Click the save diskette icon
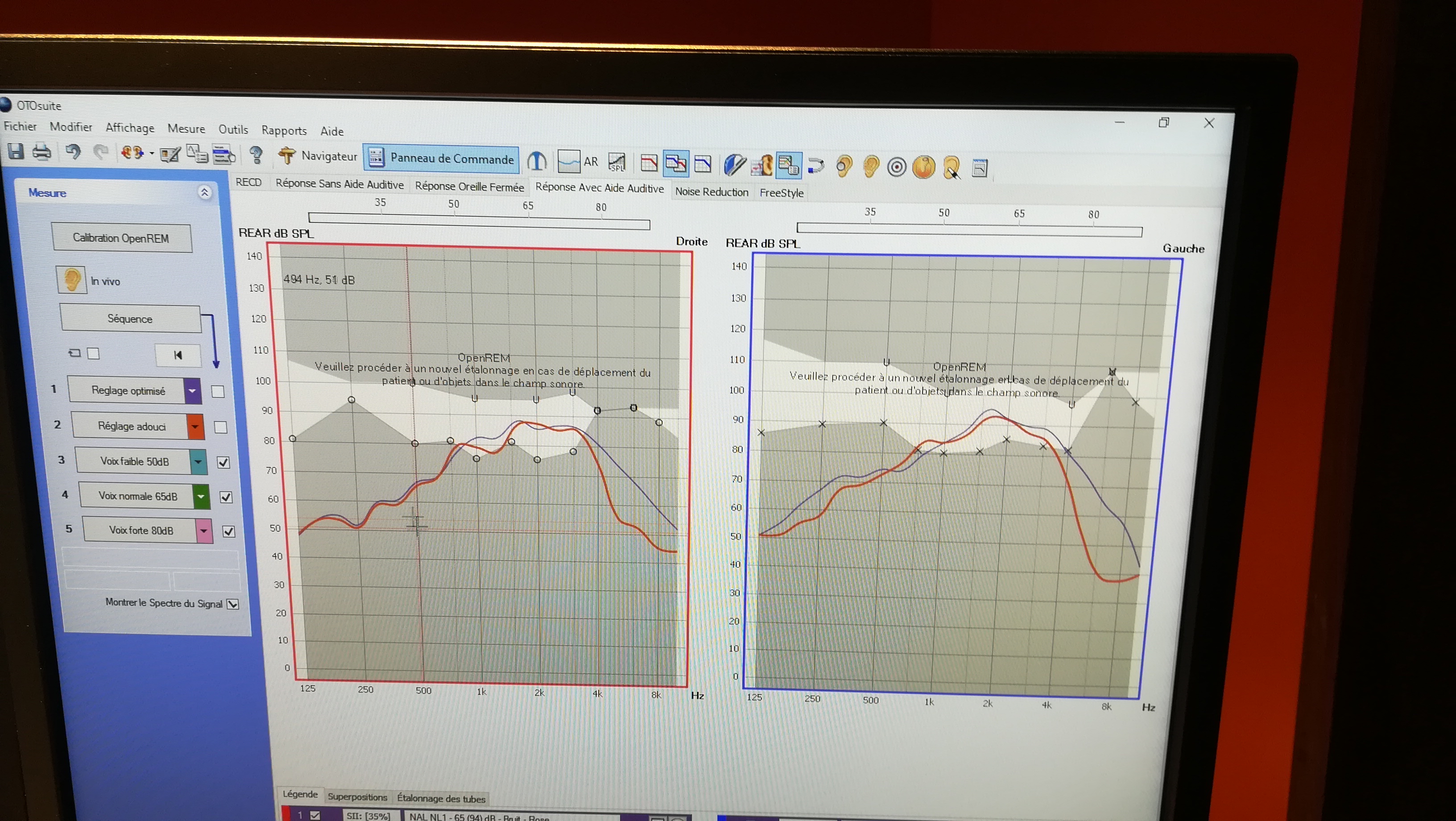Image resolution: width=1456 pixels, height=821 pixels. 15,151
